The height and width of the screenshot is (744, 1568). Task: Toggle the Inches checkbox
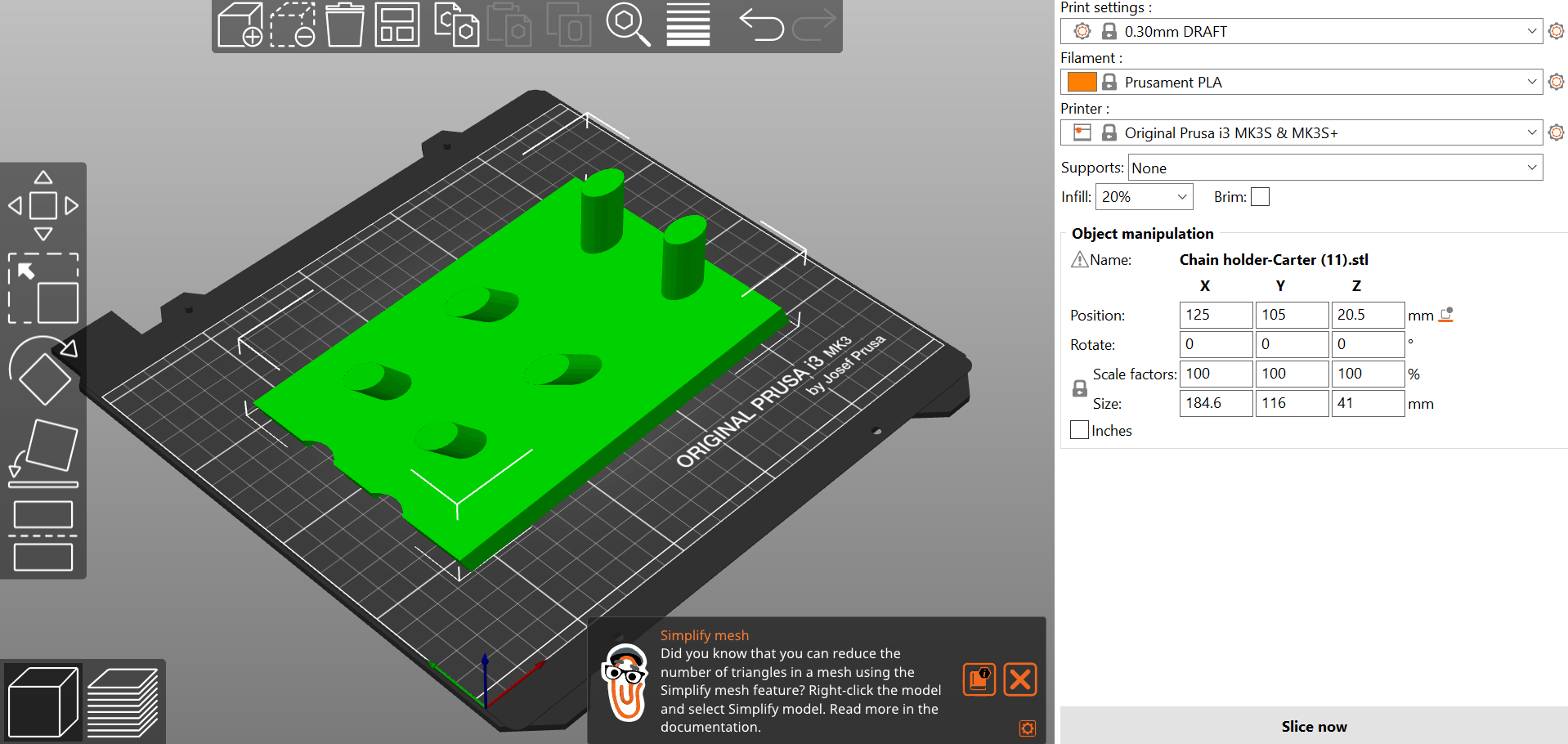coord(1079,429)
